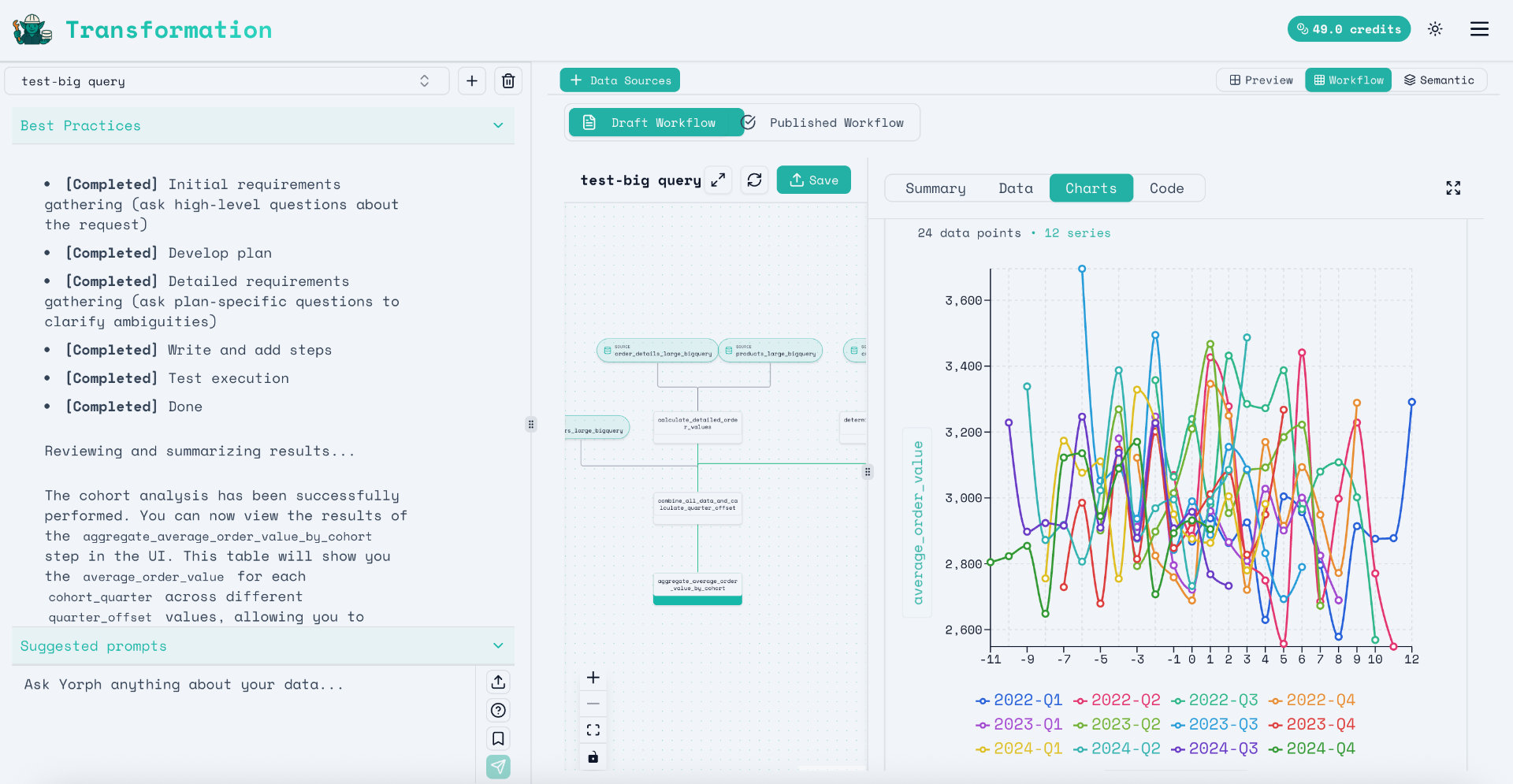
Task: Switch to light mode with the sun icon
Action: [x=1435, y=28]
